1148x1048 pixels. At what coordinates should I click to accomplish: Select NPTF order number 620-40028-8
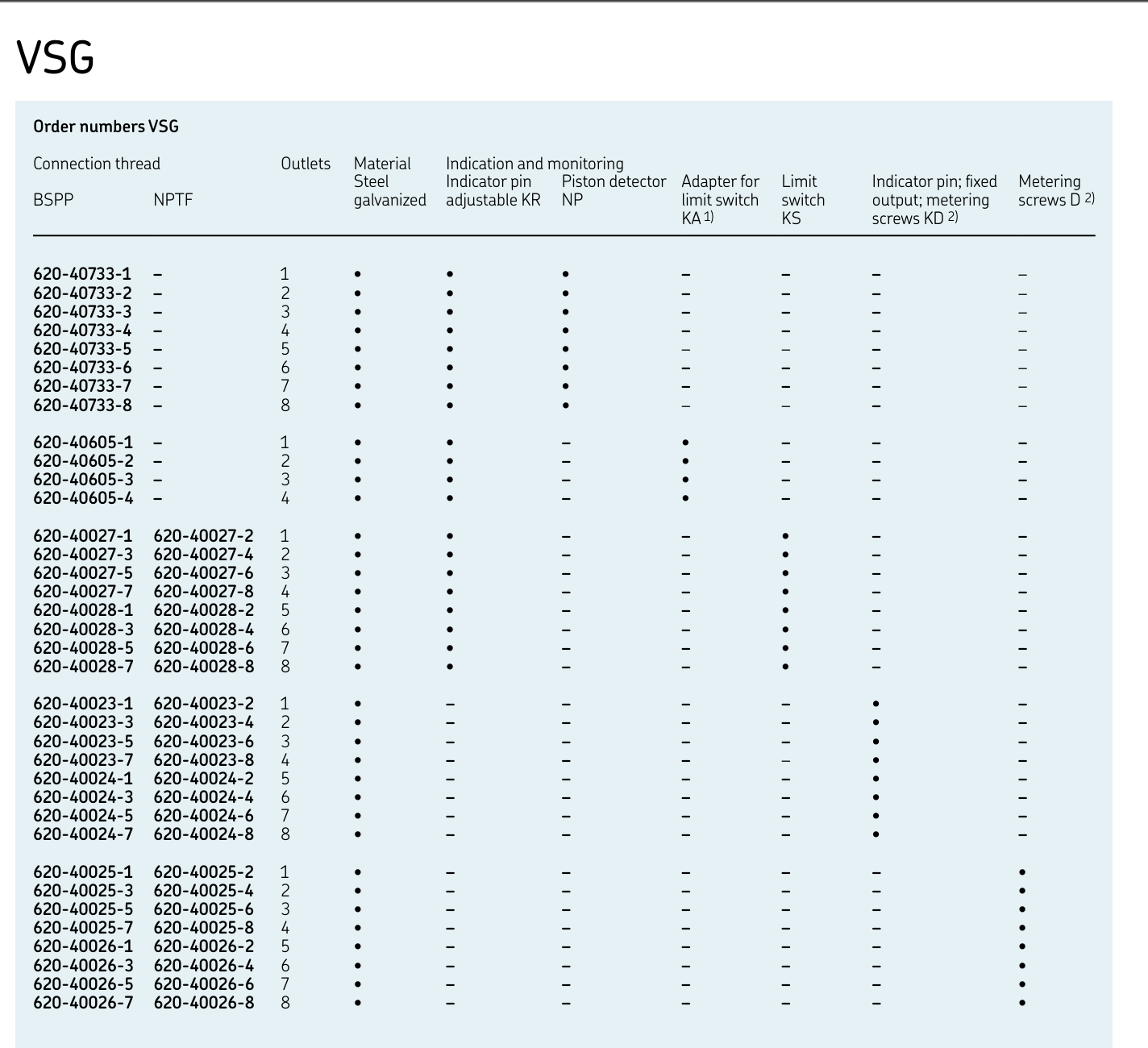pyautogui.click(x=203, y=667)
